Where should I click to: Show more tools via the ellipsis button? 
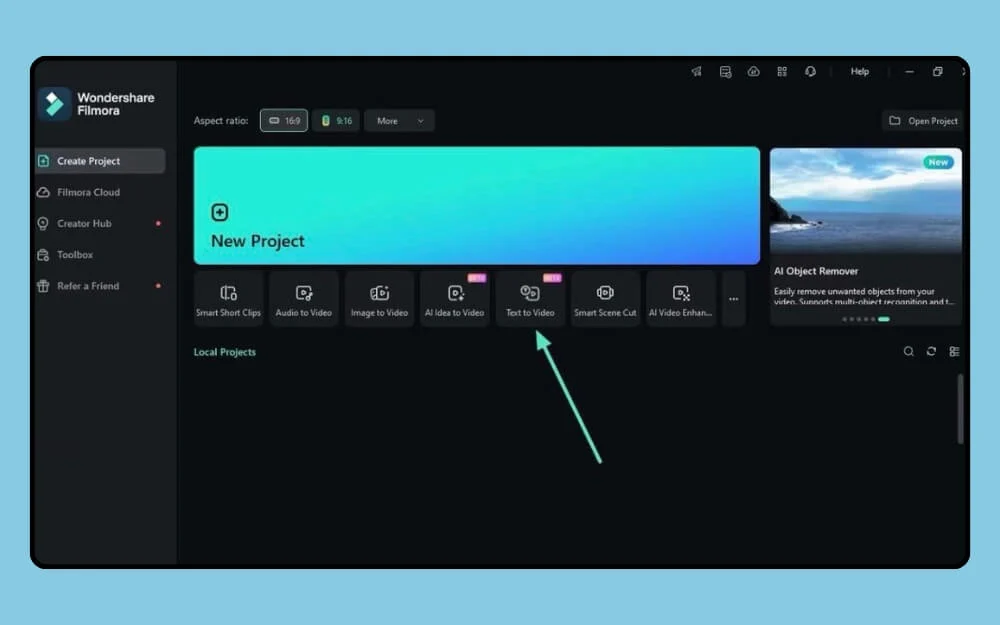(x=733, y=298)
